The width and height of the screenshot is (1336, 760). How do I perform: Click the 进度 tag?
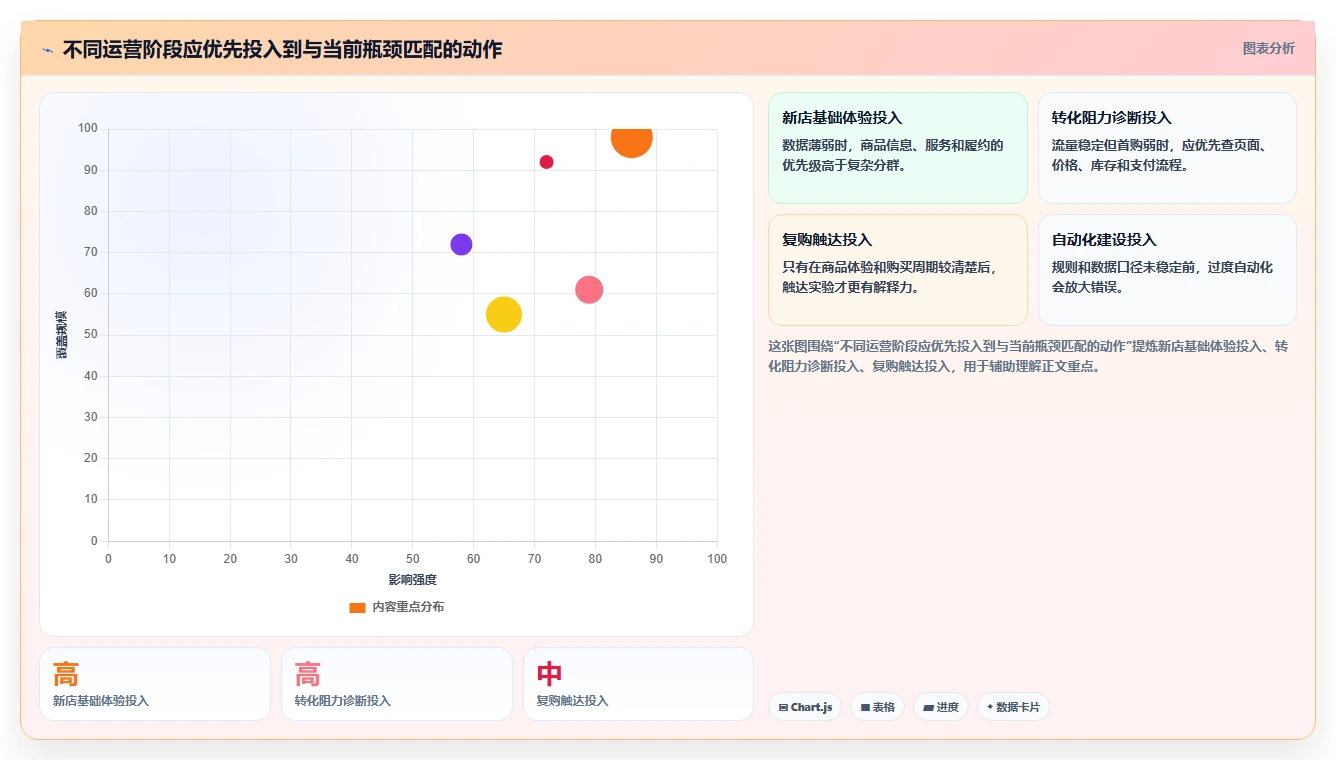pos(940,707)
